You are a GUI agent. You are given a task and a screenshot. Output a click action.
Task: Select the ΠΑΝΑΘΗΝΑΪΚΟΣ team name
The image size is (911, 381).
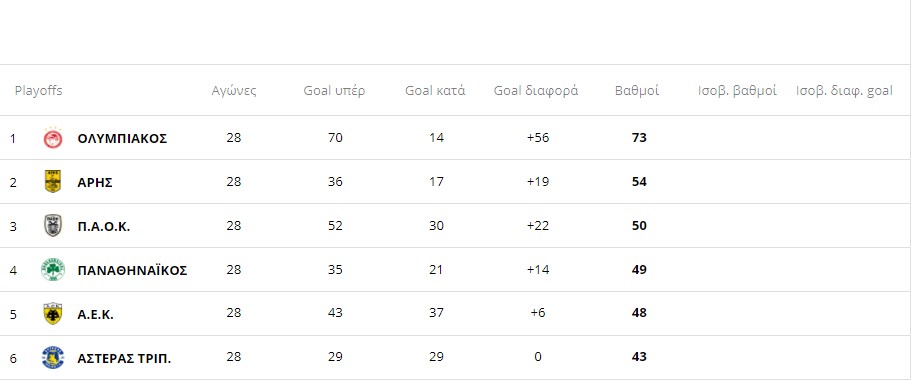[132, 270]
